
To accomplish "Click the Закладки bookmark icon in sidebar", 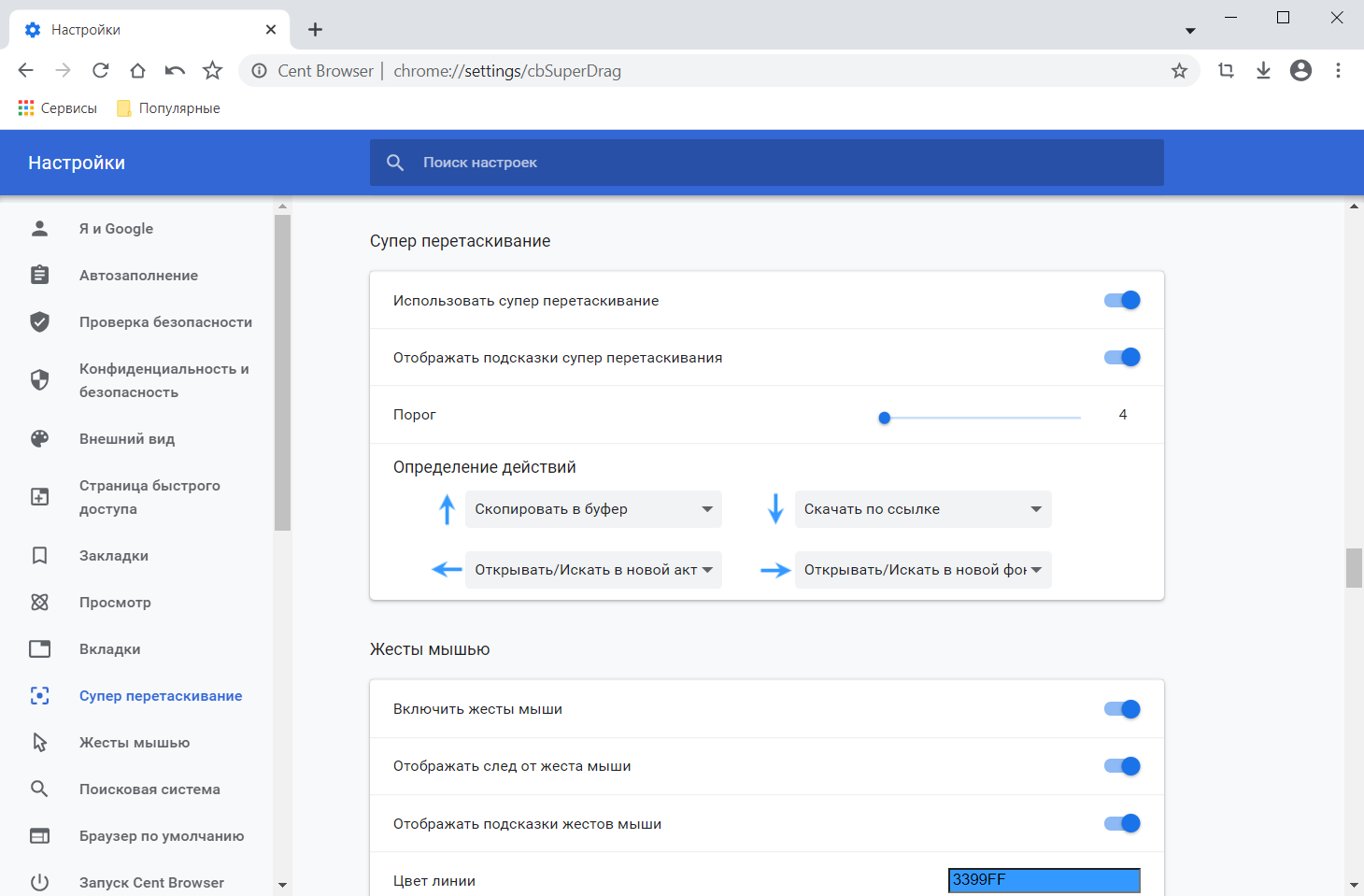I will pos(39,556).
